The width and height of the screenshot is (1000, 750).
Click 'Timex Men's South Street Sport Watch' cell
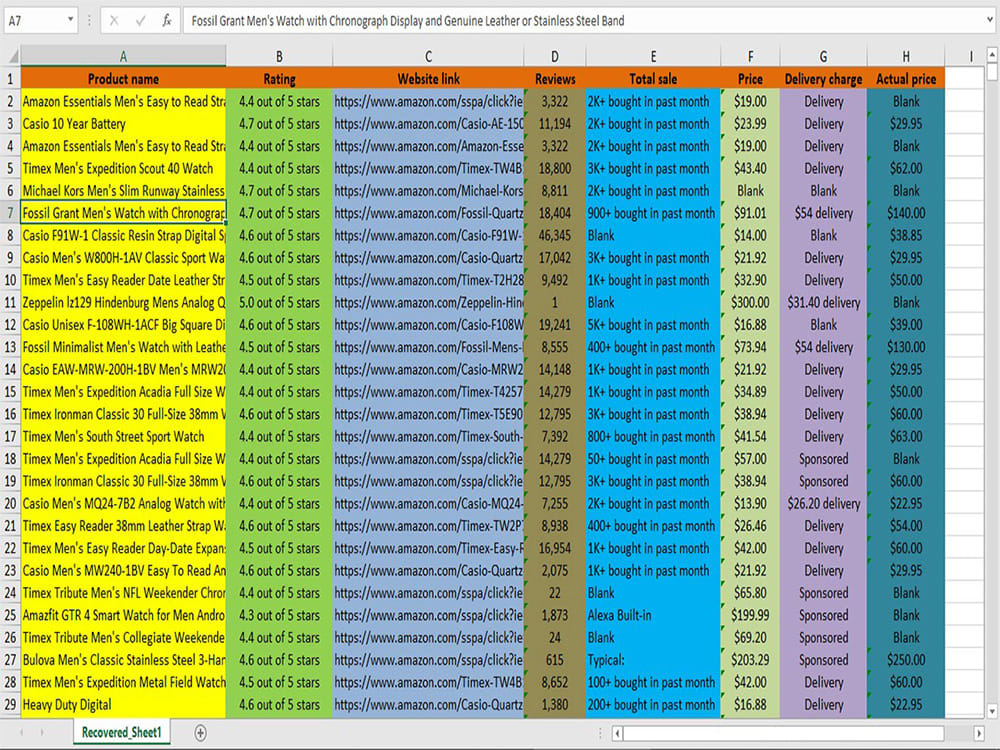(123, 437)
